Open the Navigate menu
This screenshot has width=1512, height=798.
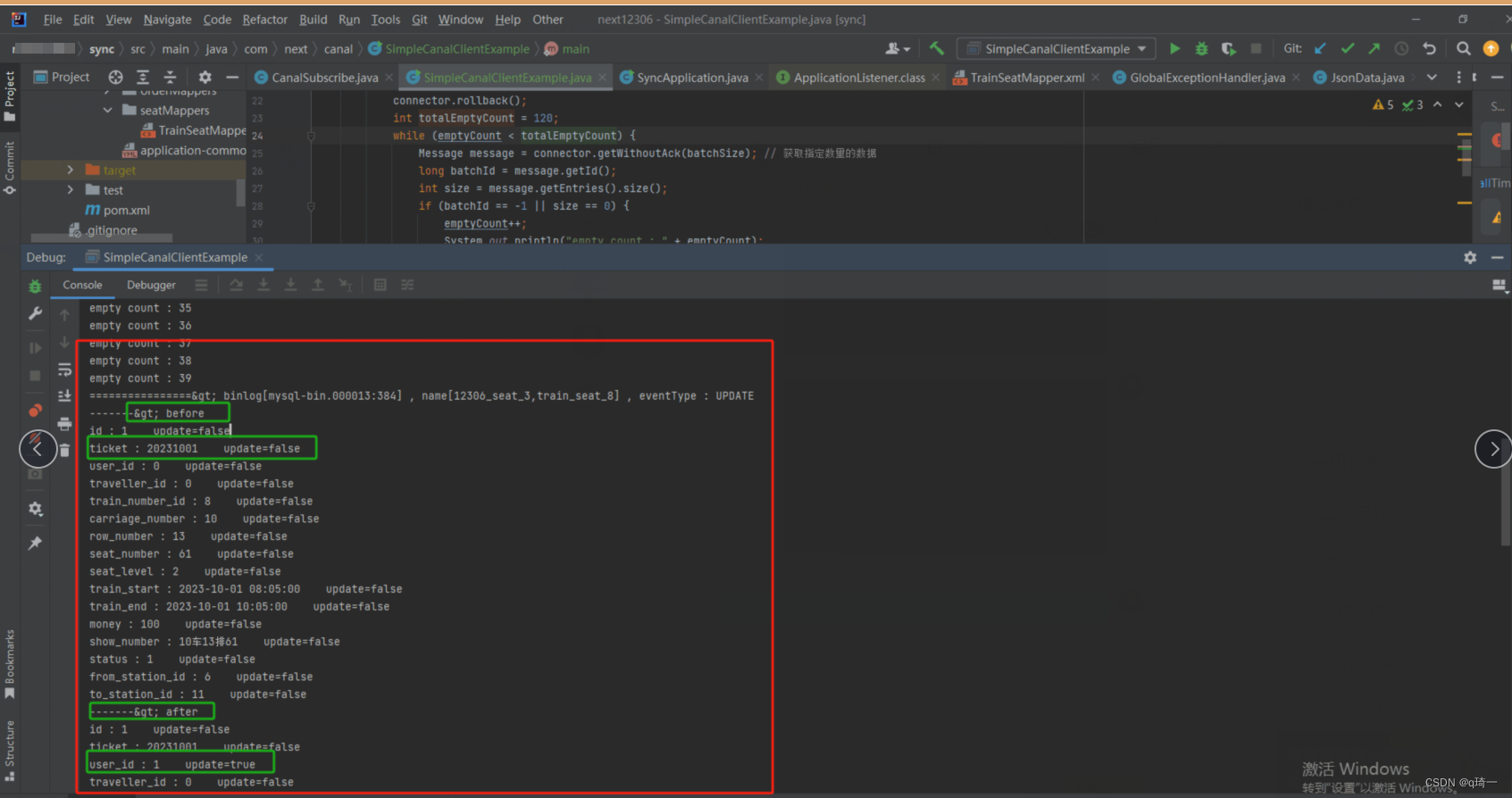(x=167, y=19)
